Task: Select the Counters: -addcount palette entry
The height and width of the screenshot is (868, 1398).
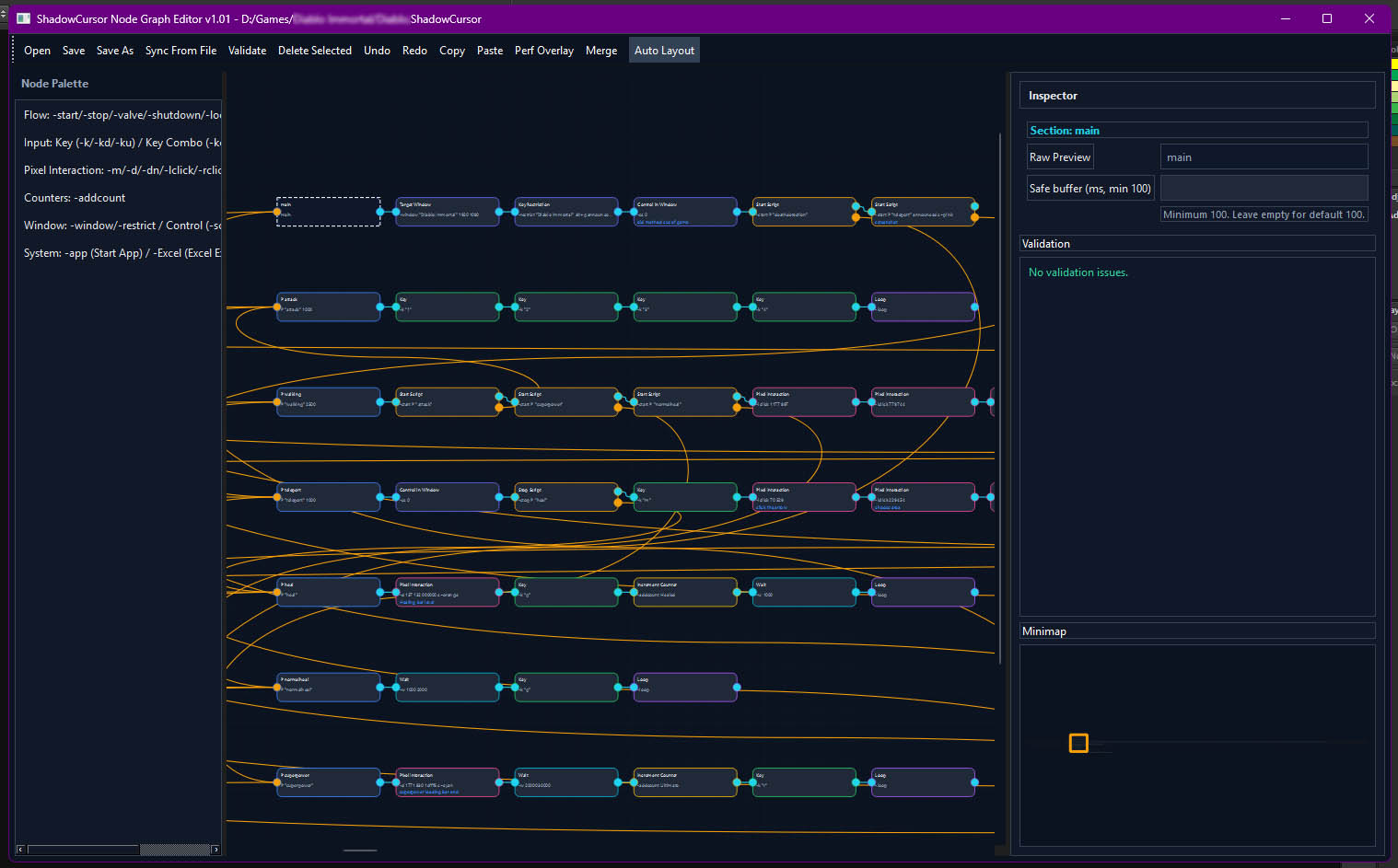Action: pyautogui.click(x=75, y=197)
